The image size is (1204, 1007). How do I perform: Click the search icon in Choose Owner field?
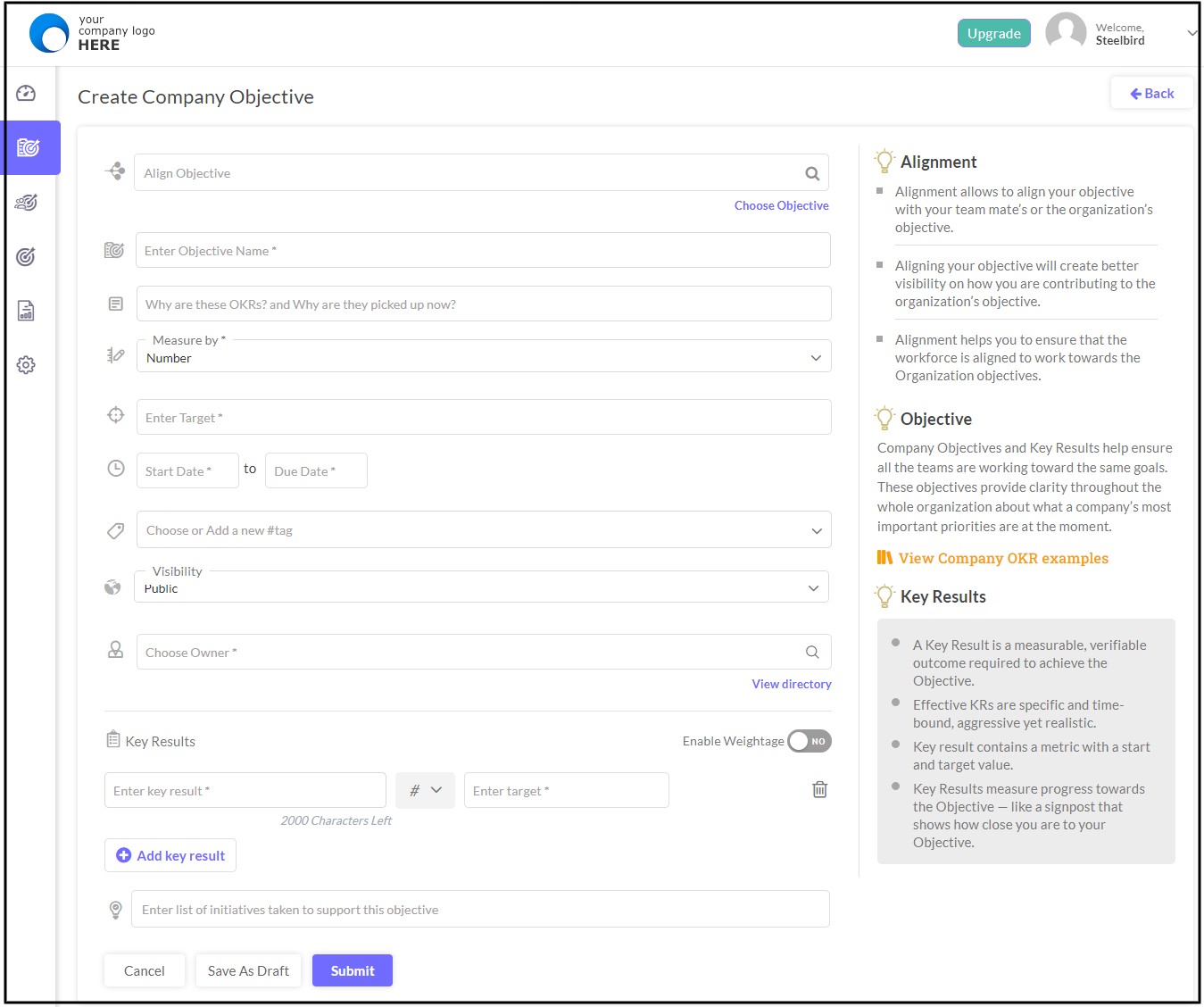(811, 652)
